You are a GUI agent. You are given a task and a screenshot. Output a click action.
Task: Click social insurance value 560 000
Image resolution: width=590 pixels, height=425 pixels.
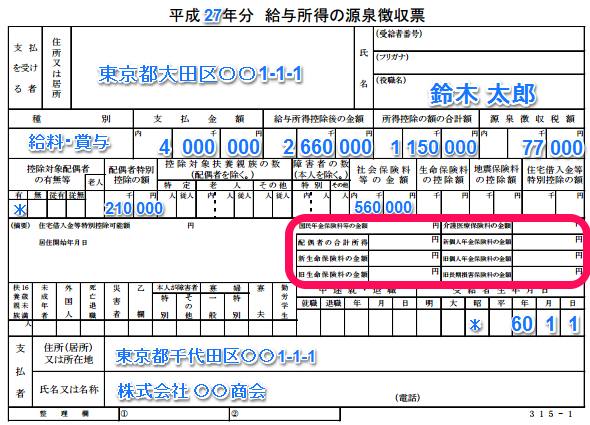(383, 207)
